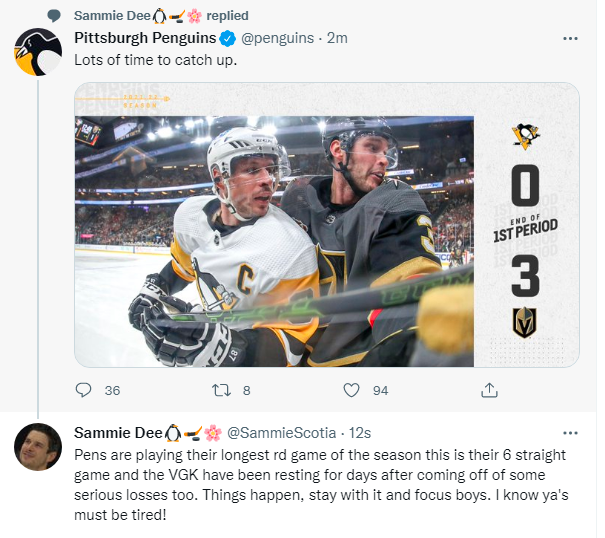
Task: Like the Pittsburgh Penguins tweet
Action: click(352, 390)
